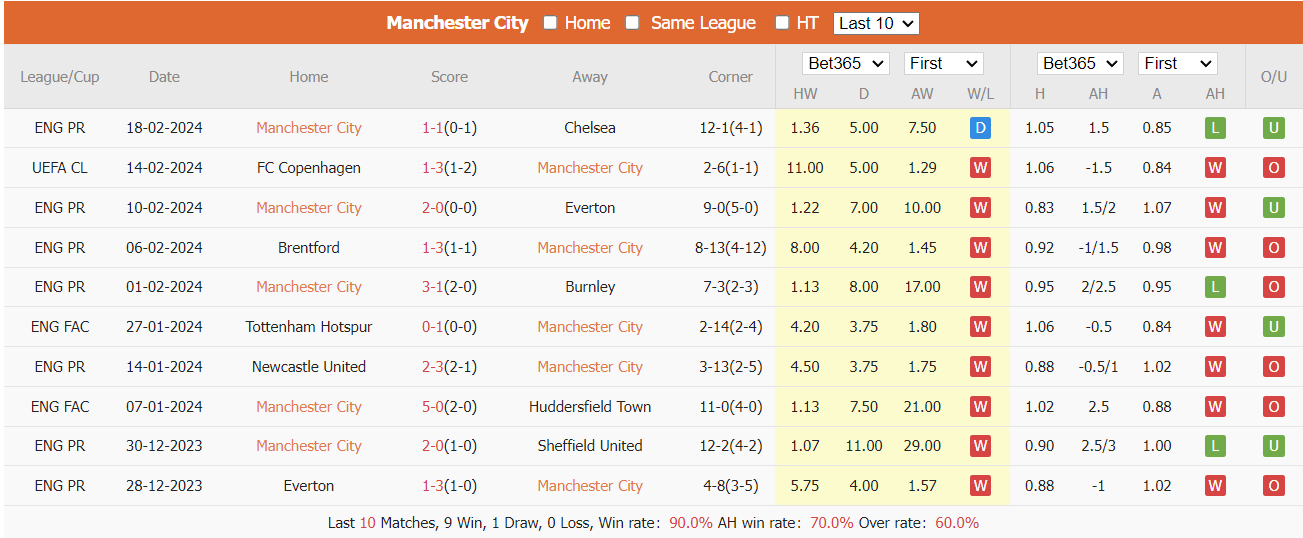This screenshot has width=1303, height=538.
Task: Click the green U badge in Tottenham Hotspur row
Action: pyautogui.click(x=1273, y=327)
